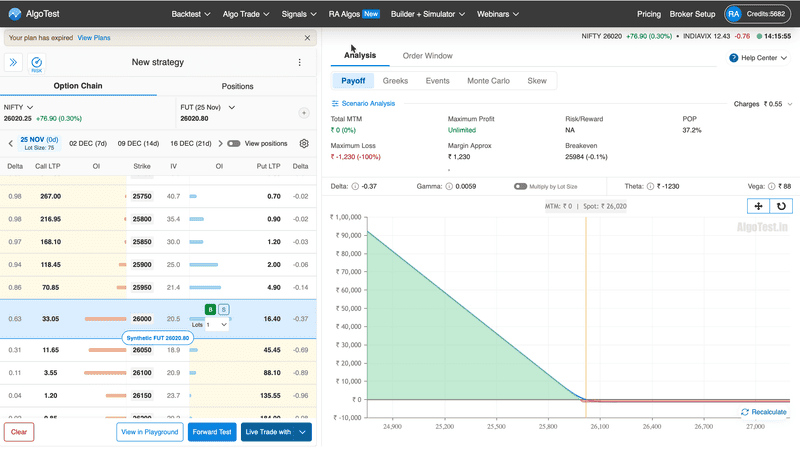
Task: Toggle the View positions switch
Action: (x=234, y=143)
